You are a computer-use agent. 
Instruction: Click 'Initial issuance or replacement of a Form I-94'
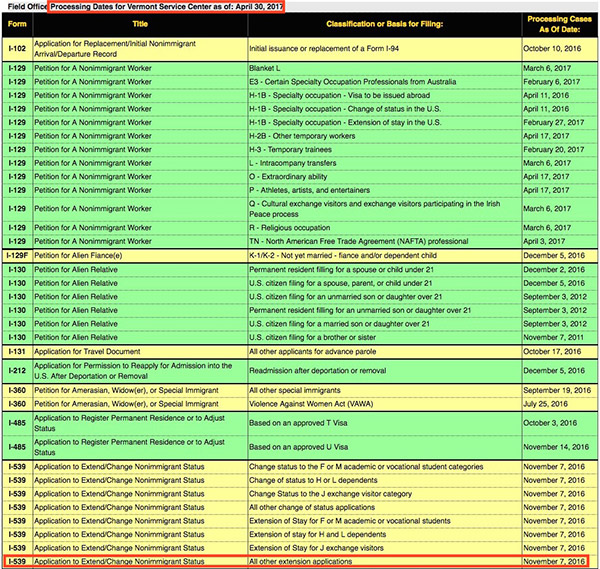(324, 49)
